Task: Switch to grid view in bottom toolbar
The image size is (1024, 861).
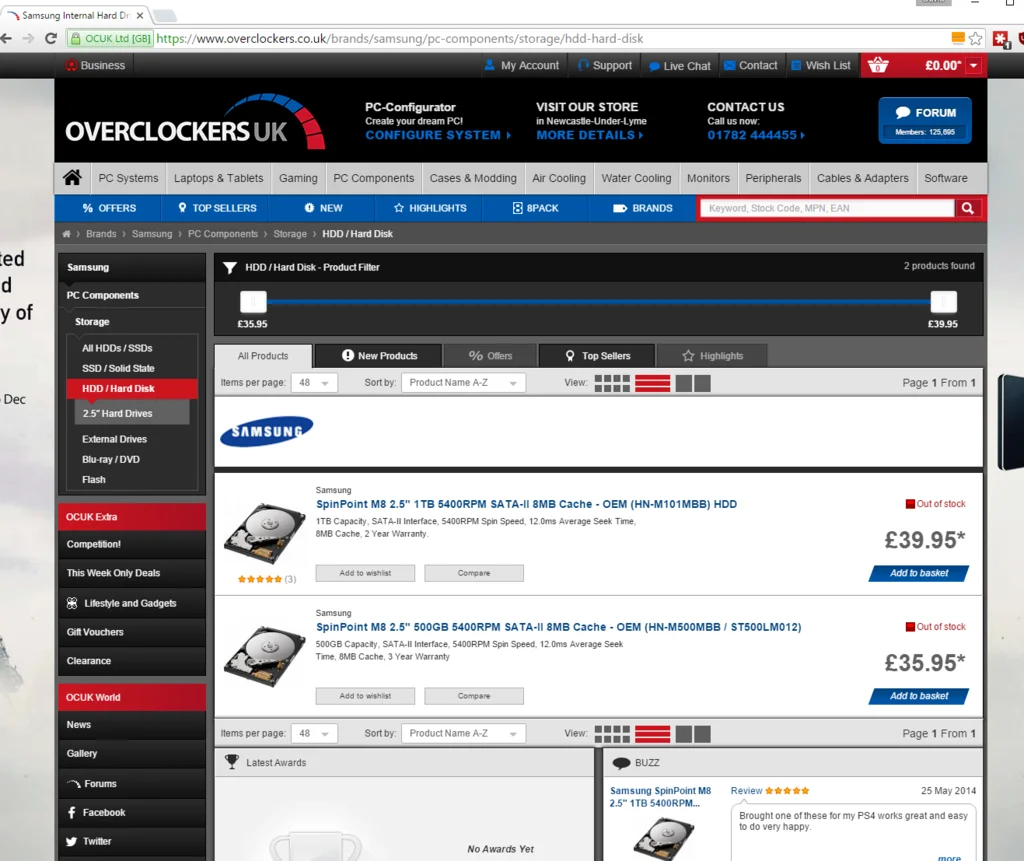Action: [612, 734]
